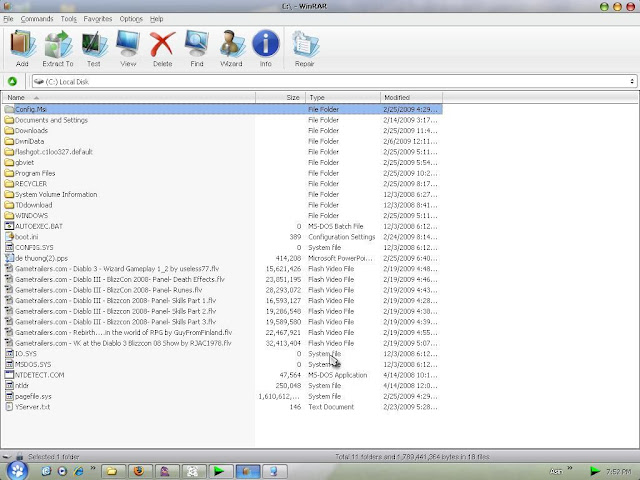Show archive Info via blue icon
Image resolution: width=640 pixels, height=480 pixels.
[x=266, y=43]
